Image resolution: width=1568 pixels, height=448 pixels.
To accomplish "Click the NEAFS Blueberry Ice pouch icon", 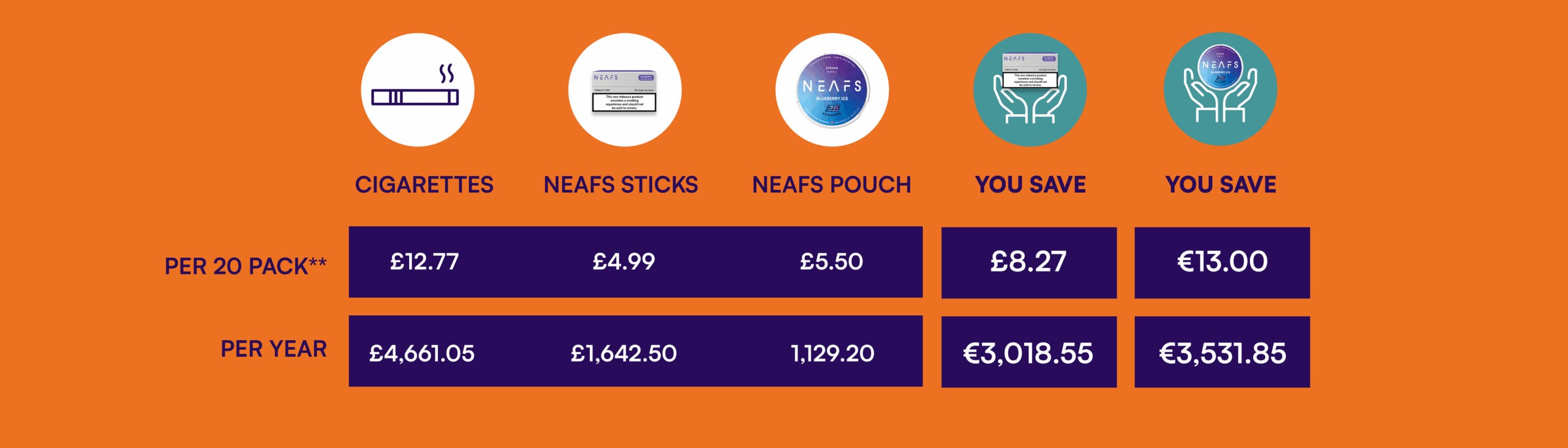I will 832,89.
